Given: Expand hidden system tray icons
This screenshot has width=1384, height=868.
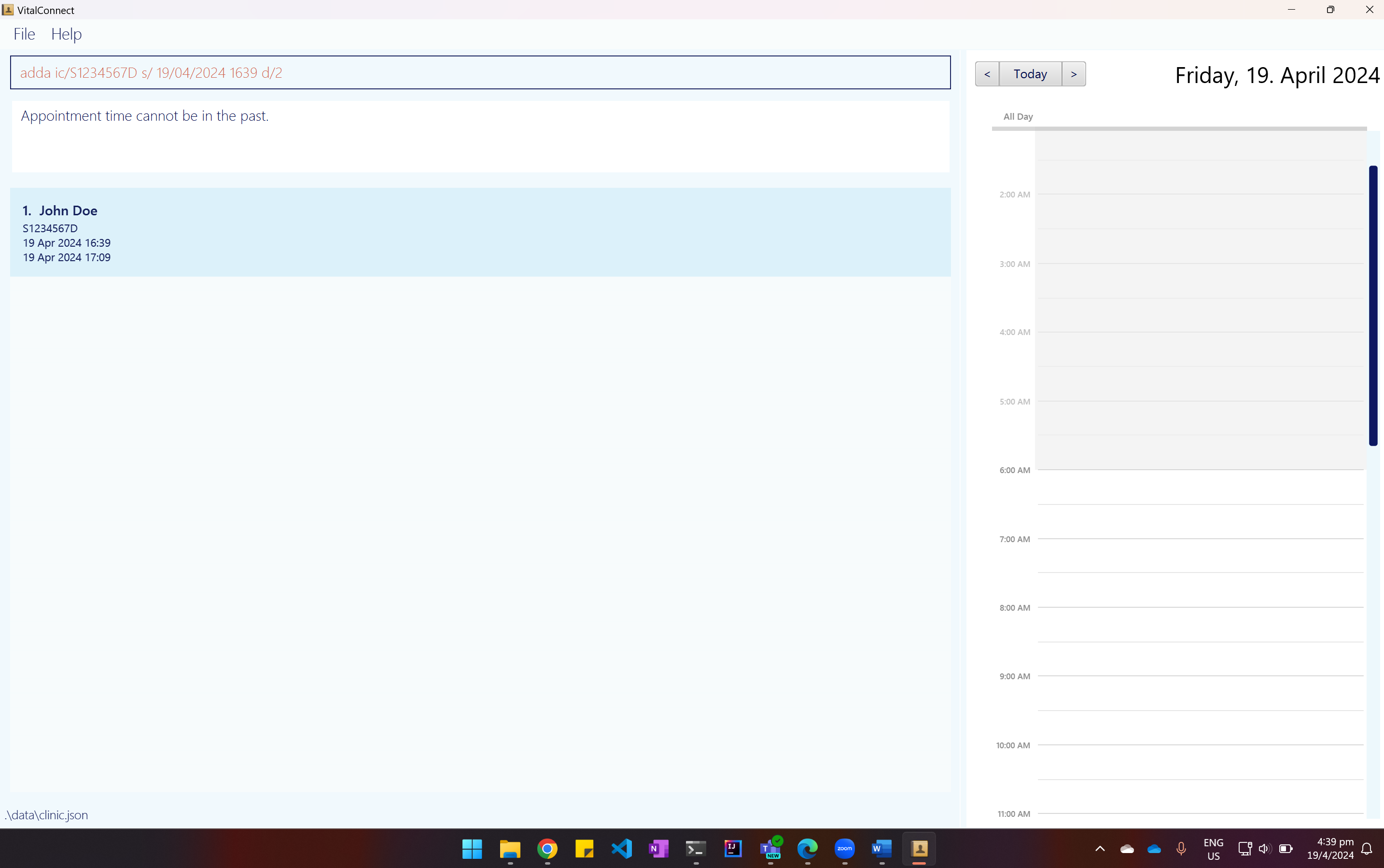Looking at the screenshot, I should pyautogui.click(x=1100, y=849).
